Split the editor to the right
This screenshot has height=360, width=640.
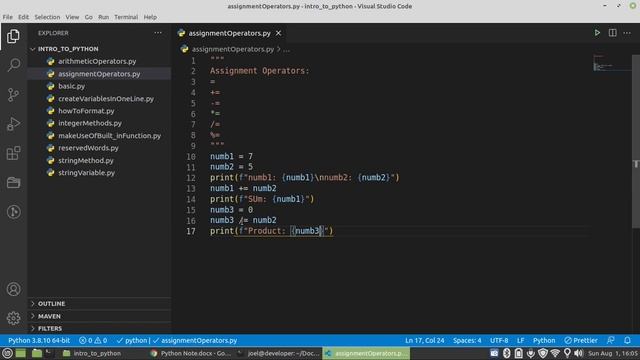[x=612, y=33]
